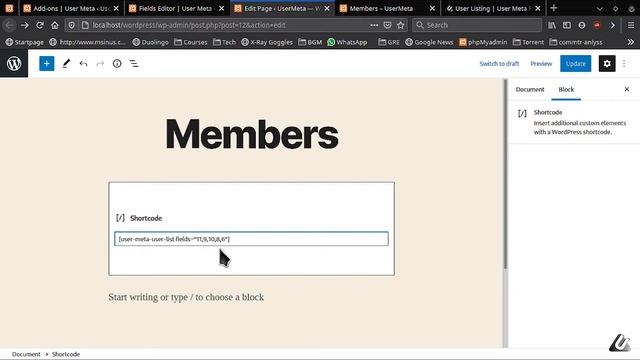This screenshot has height=360, width=640.
Task: Close the Add-ons browser tab
Action: 116,8
